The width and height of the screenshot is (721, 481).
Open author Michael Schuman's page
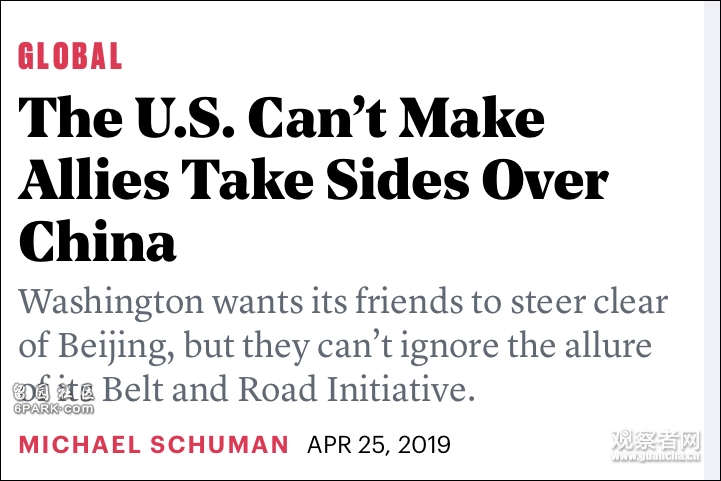(154, 445)
